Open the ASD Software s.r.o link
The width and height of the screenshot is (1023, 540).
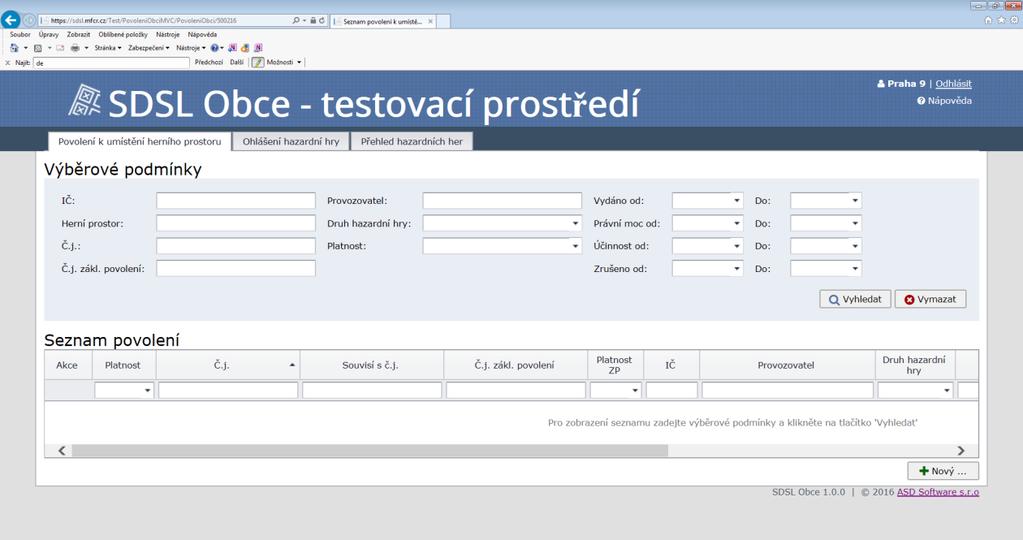coord(938,492)
